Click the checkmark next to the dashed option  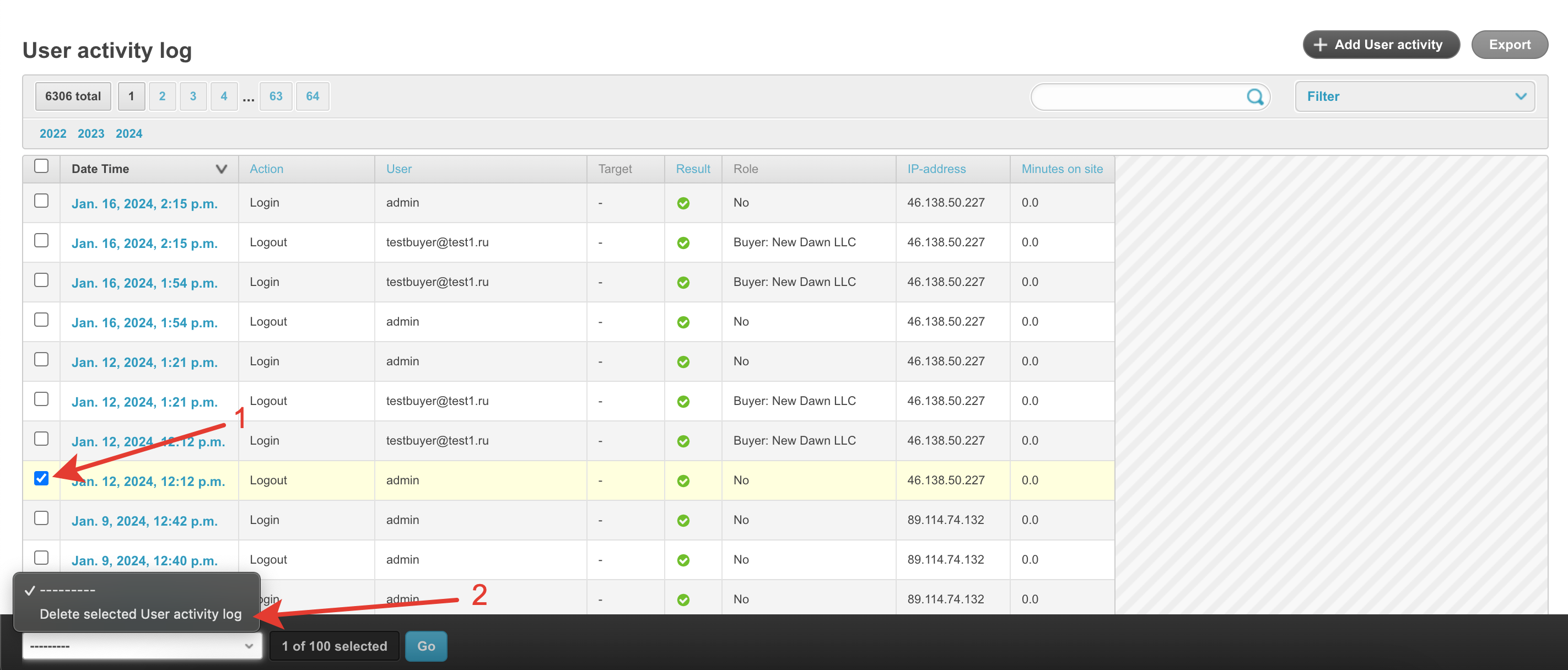29,590
